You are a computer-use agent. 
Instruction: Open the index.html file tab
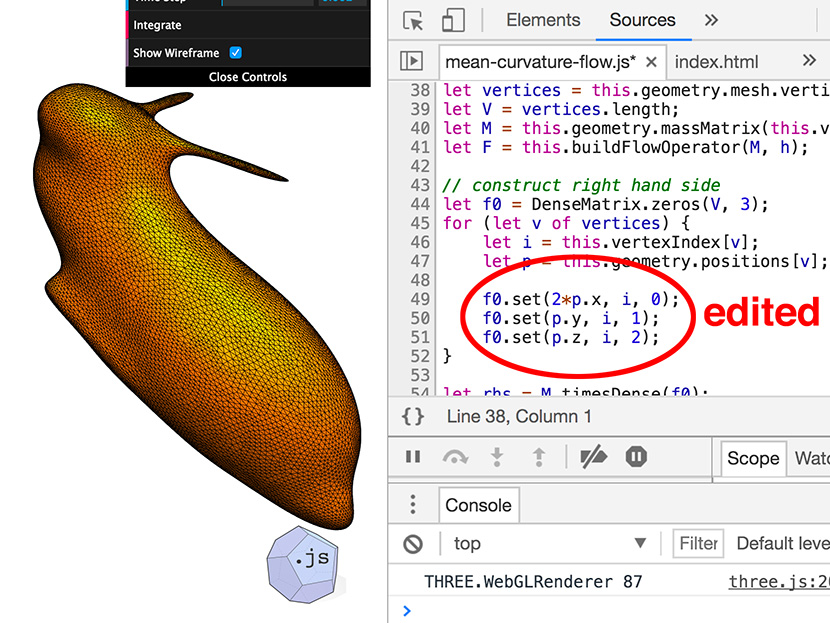(x=716, y=62)
